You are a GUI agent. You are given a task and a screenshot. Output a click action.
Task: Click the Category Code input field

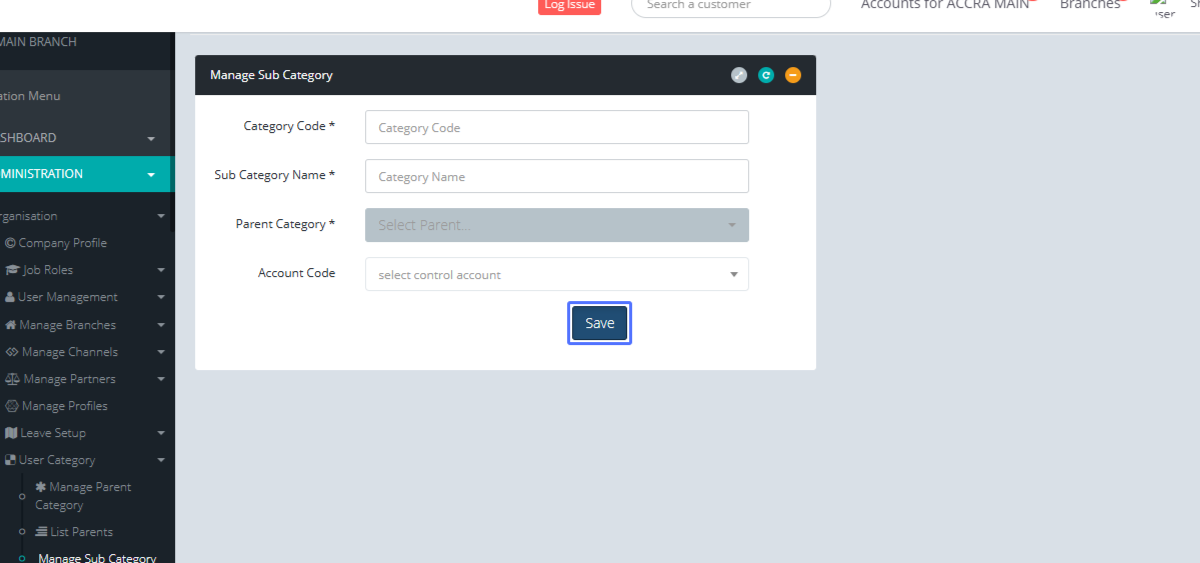(556, 128)
